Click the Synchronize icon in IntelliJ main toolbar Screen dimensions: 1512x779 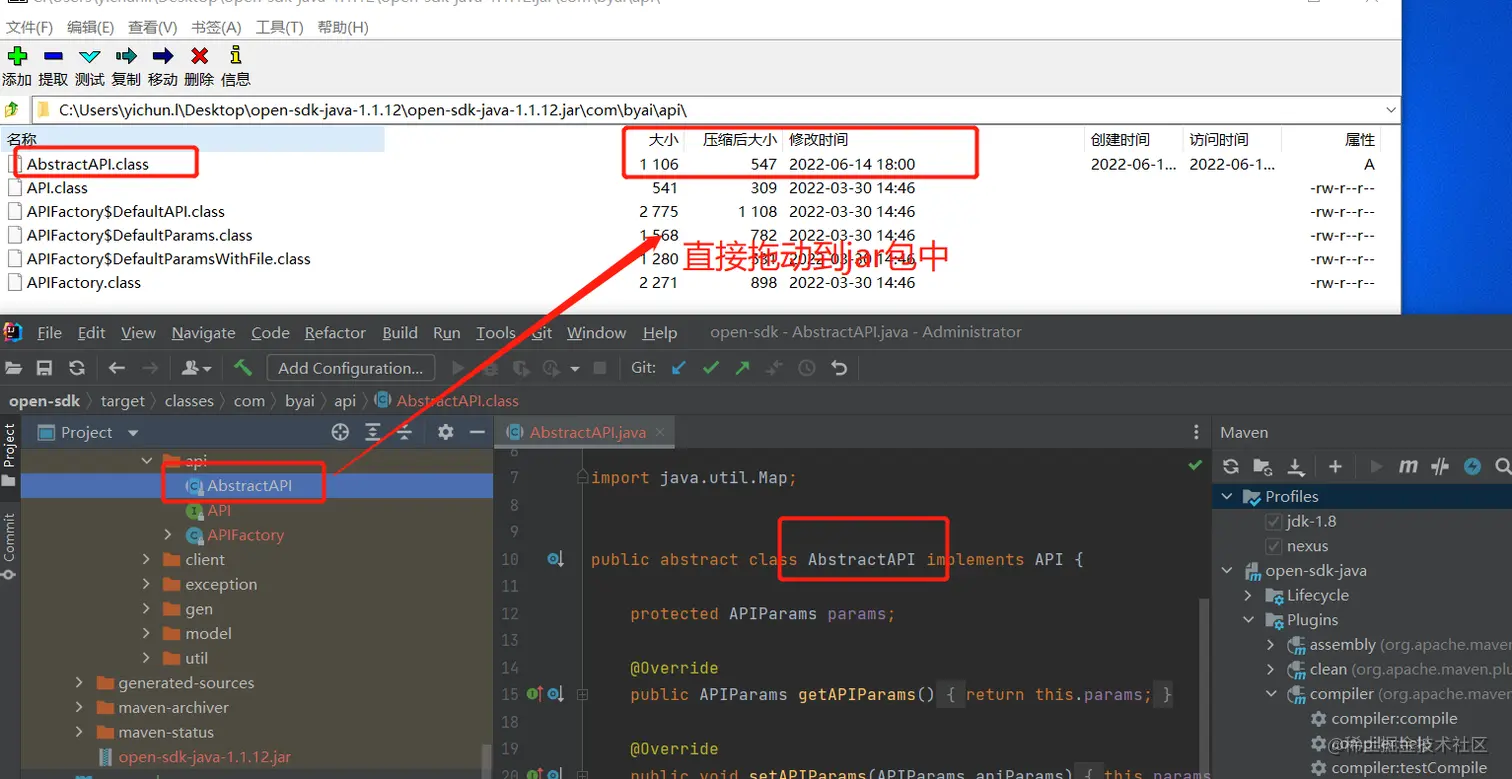(x=76, y=368)
